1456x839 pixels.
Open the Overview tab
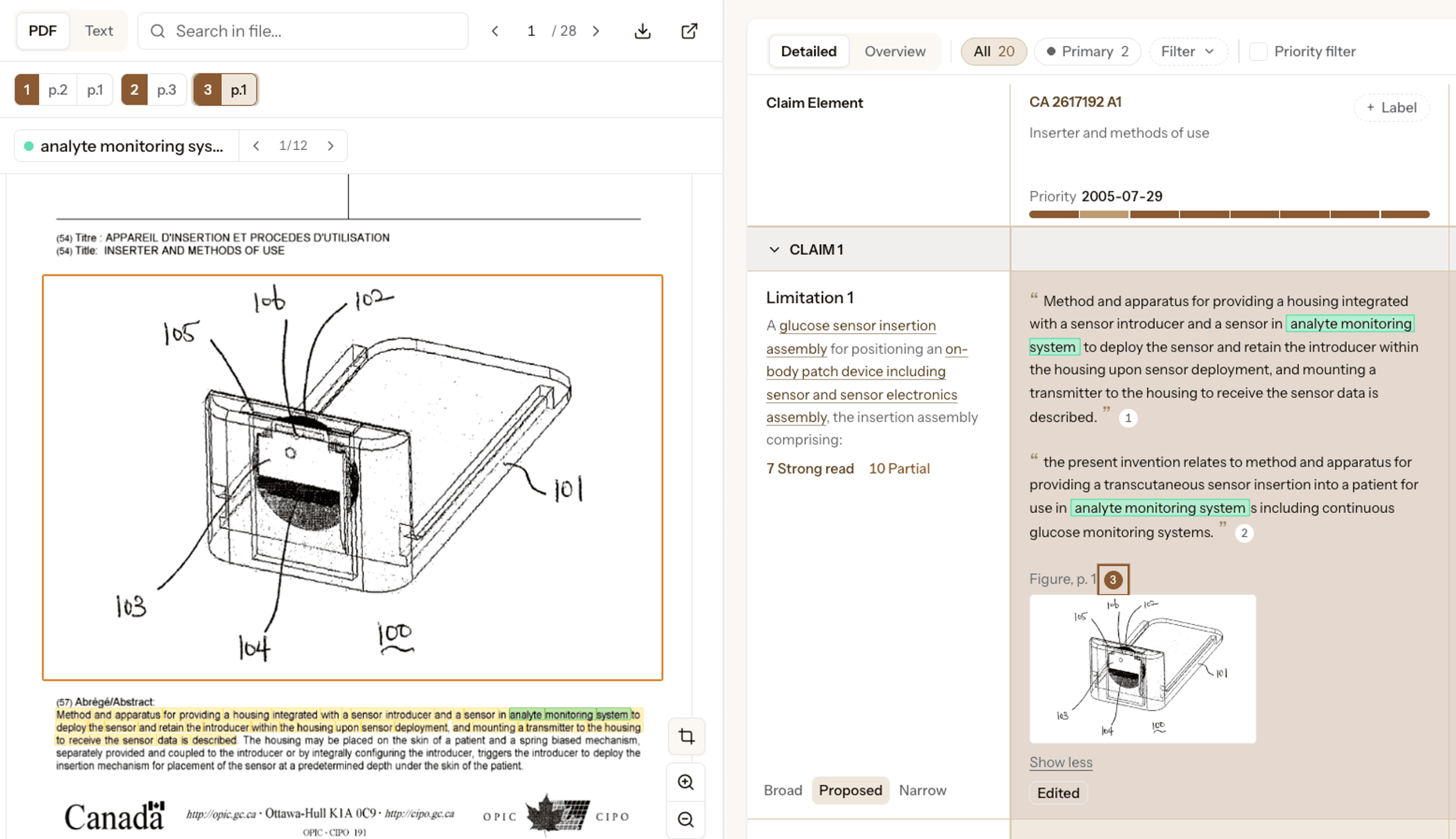click(894, 51)
